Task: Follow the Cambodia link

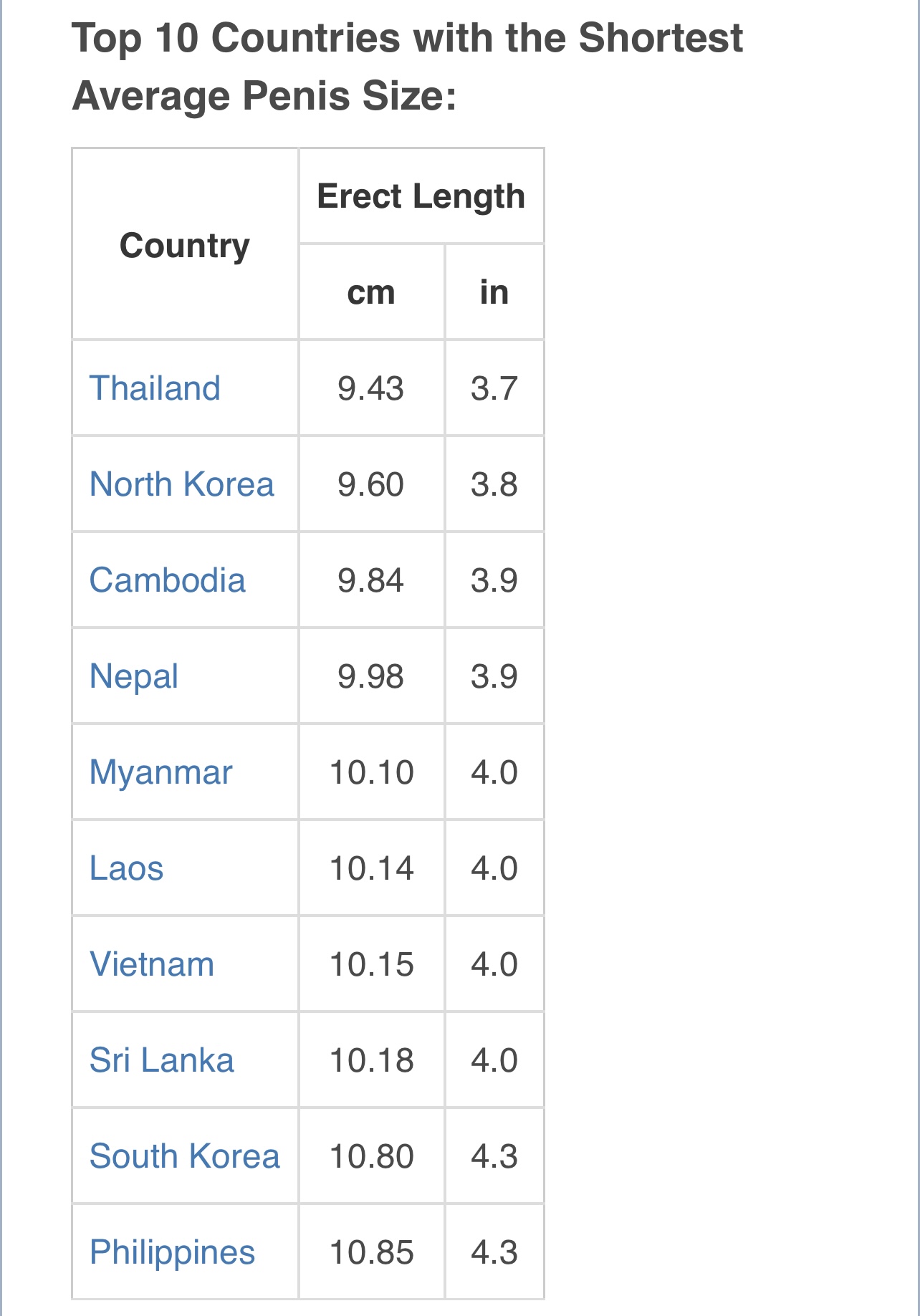Action: coord(168,580)
